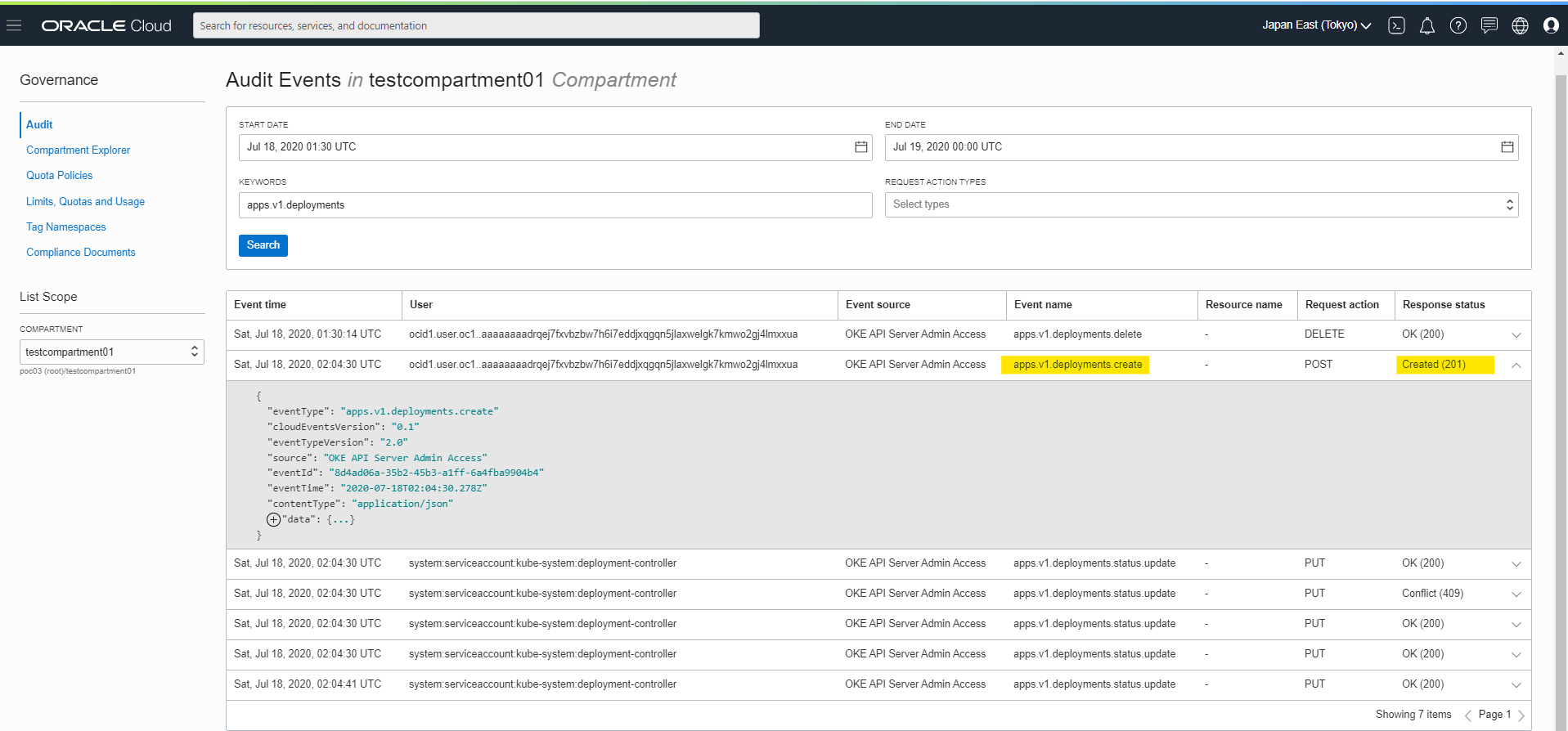Click the ORACLE Cloud logo
1568x731 pixels.
106,25
